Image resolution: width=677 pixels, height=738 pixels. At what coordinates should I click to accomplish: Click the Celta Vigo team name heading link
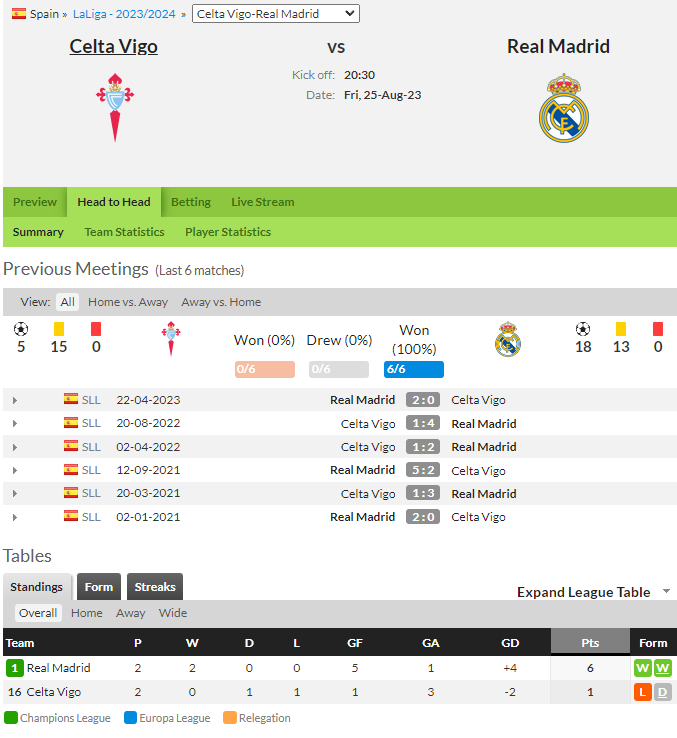[113, 46]
